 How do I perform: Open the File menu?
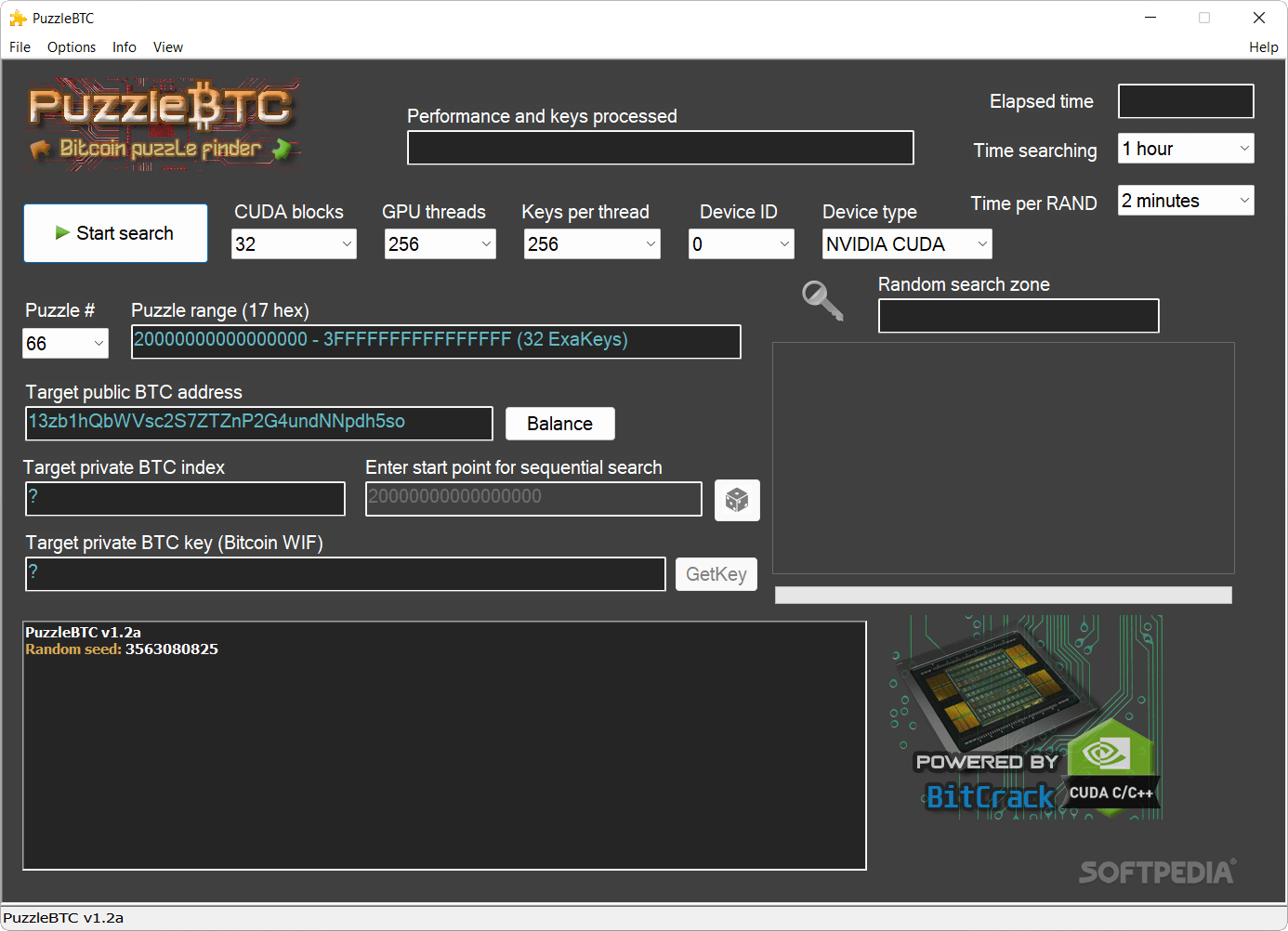(x=20, y=47)
